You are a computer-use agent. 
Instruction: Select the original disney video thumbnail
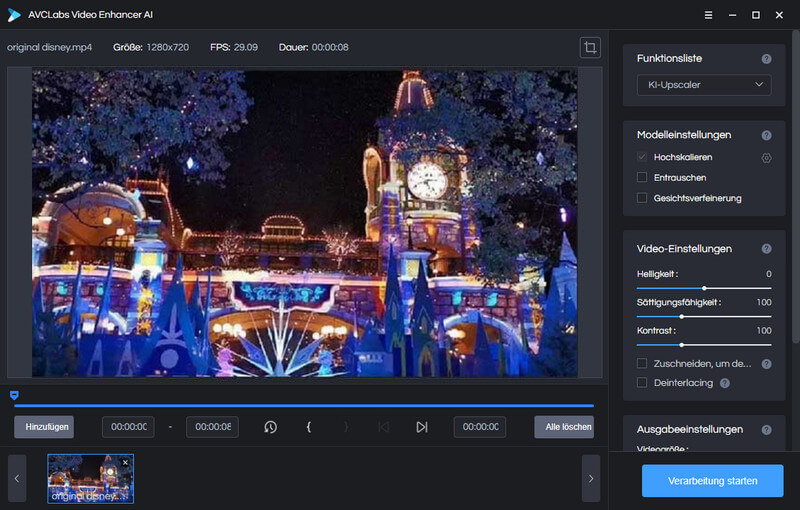pos(90,479)
